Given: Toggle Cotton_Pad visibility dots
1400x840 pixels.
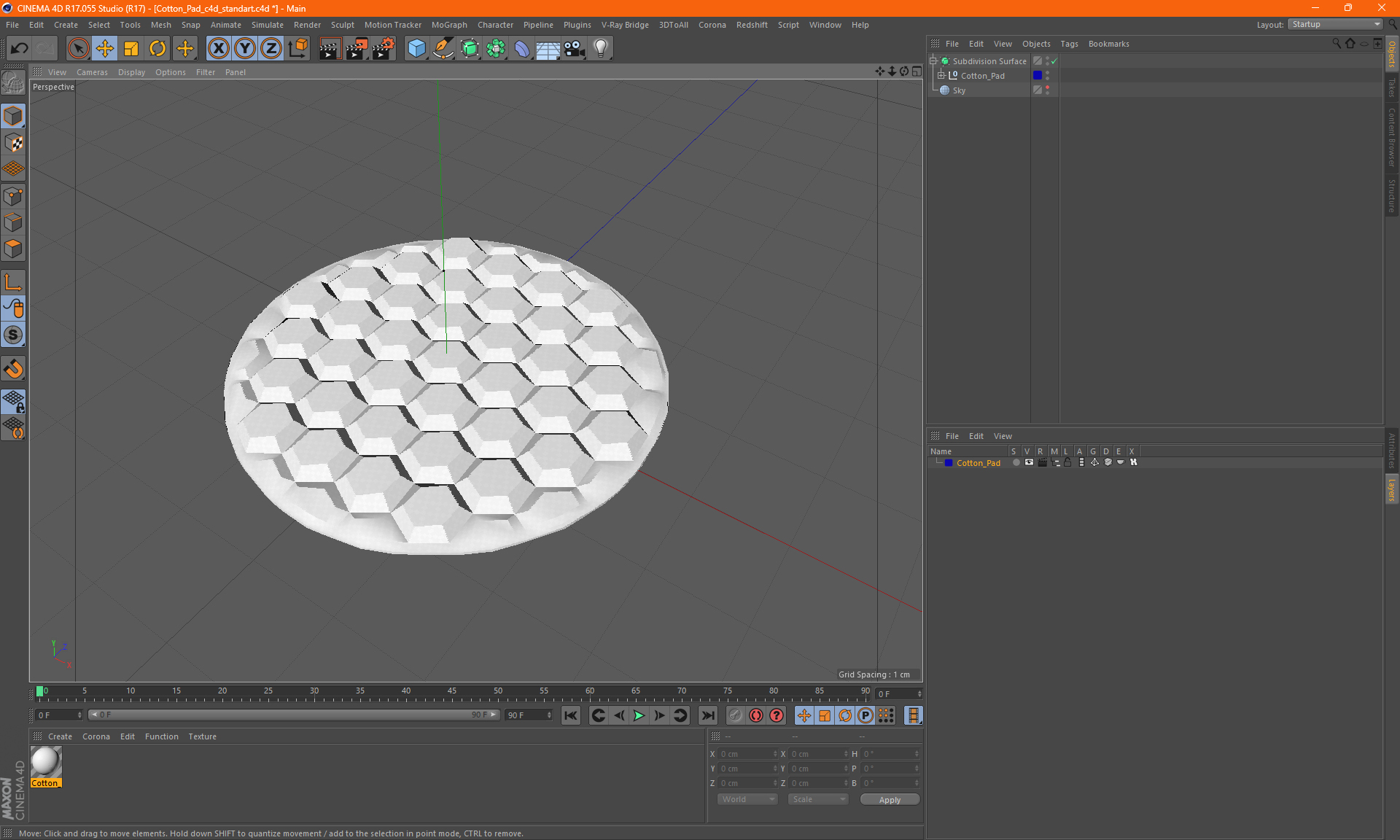Looking at the screenshot, I should click(1048, 75).
